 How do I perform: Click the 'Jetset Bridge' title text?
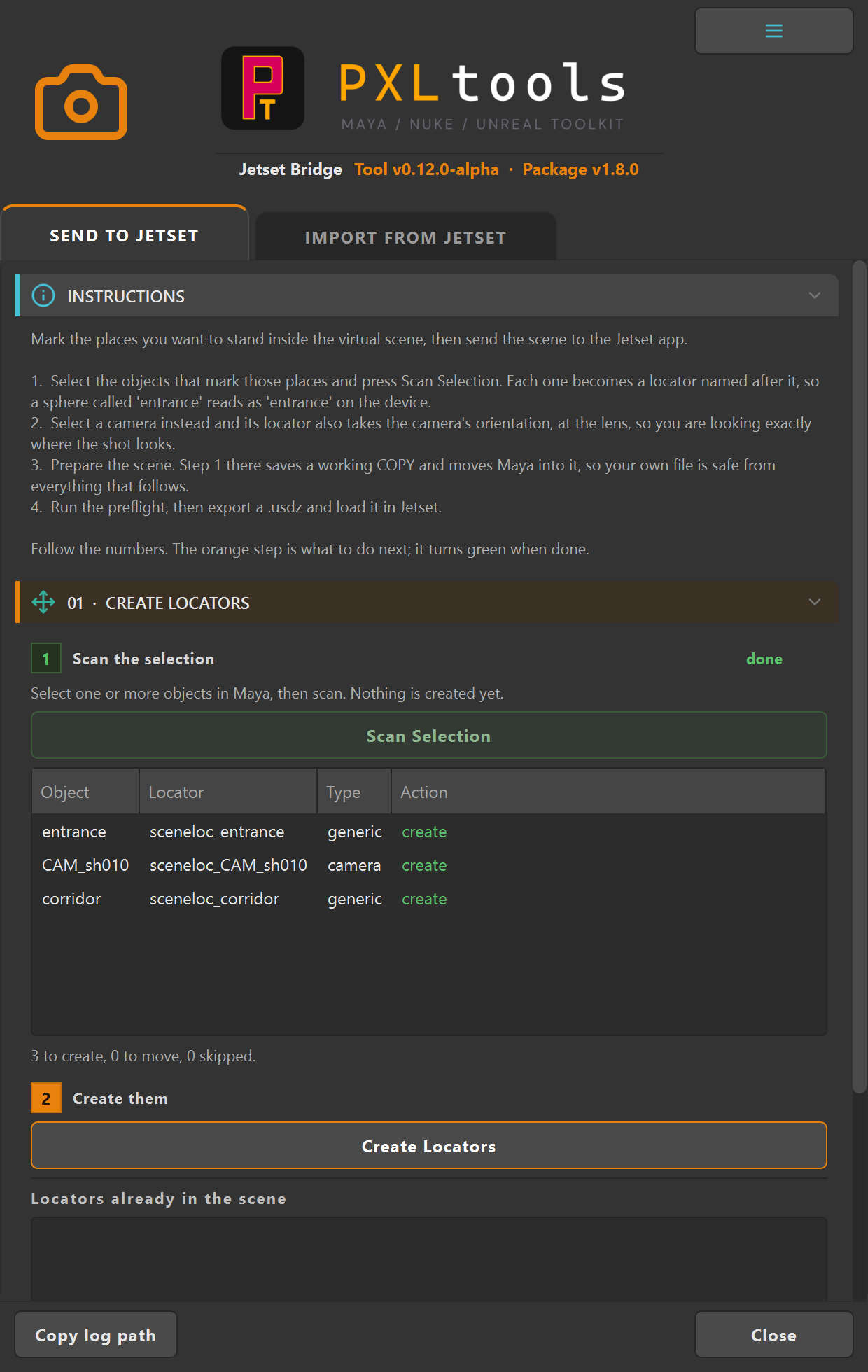point(290,169)
